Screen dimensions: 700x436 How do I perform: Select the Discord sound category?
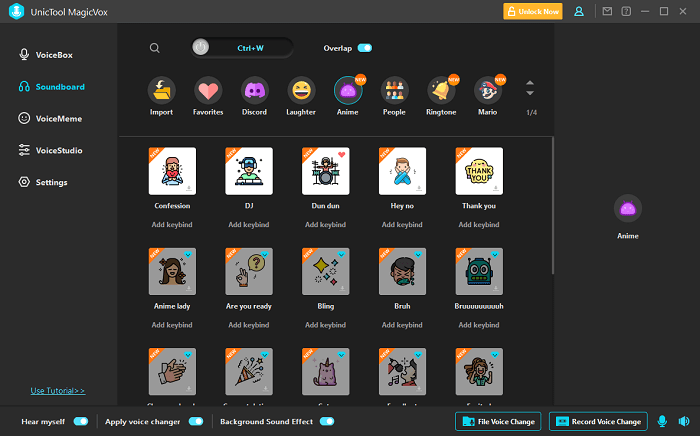[x=254, y=91]
